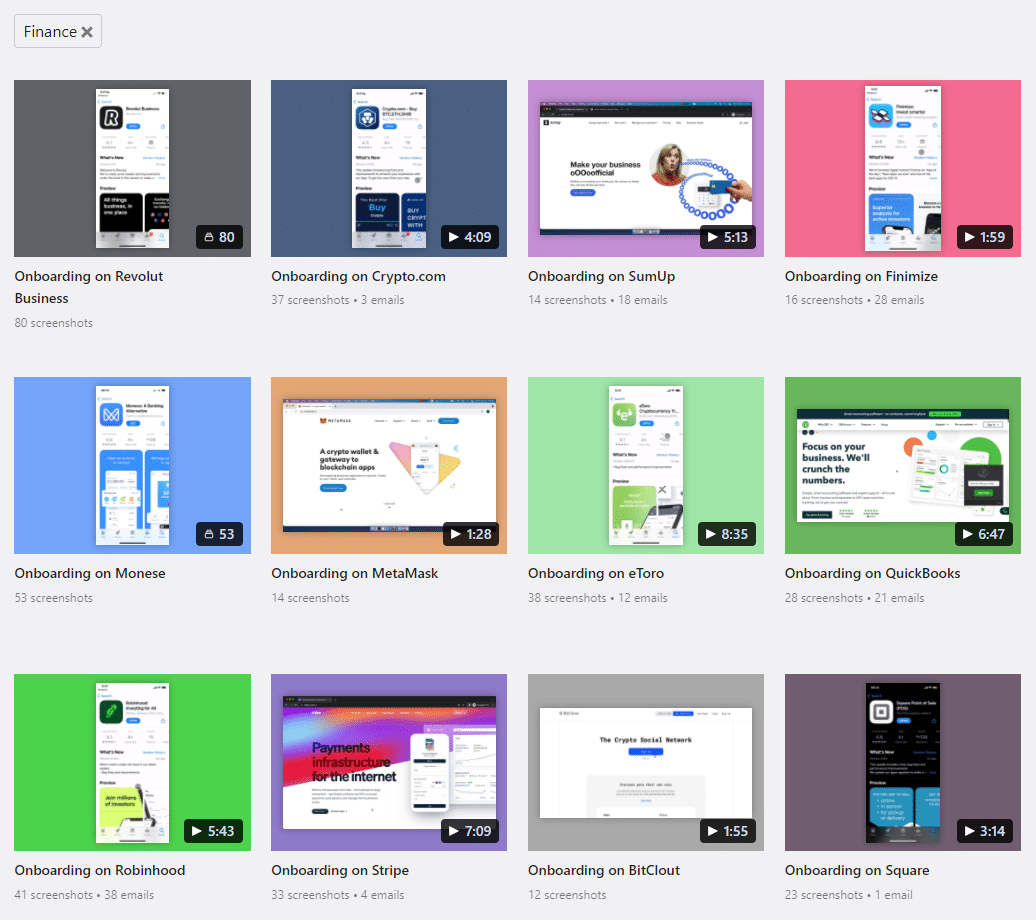Image resolution: width=1036 pixels, height=920 pixels.
Task: Open the Finimize onboarding thumbnail
Action: click(x=903, y=169)
